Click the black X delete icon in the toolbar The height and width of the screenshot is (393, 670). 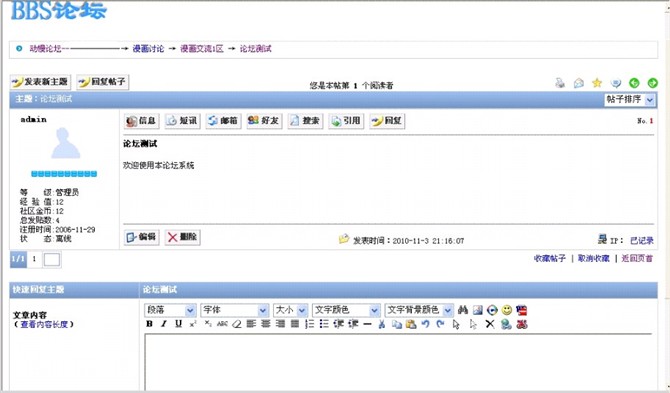coord(490,324)
